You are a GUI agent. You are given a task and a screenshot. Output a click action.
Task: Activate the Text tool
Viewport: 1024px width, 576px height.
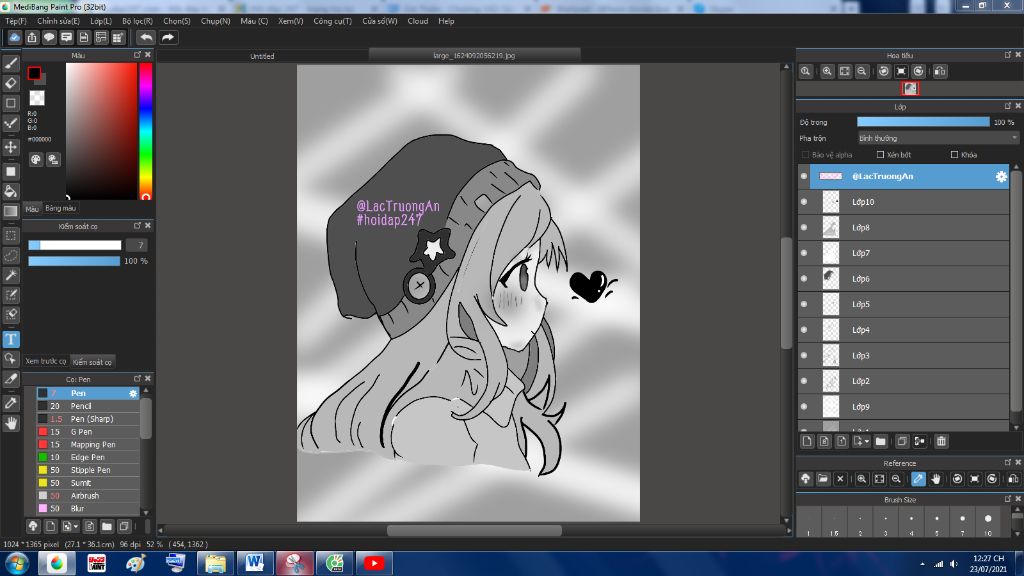pyautogui.click(x=11, y=339)
